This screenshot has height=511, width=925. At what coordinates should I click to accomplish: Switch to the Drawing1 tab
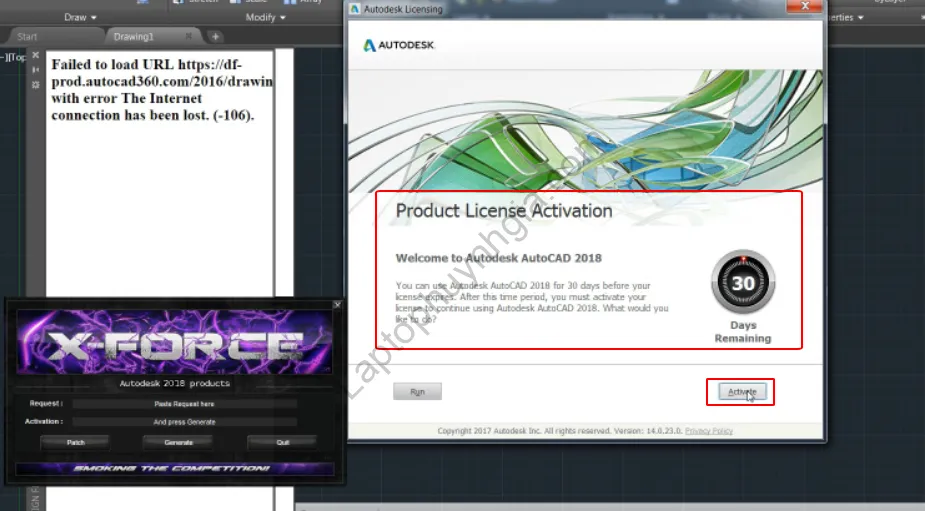tap(134, 37)
